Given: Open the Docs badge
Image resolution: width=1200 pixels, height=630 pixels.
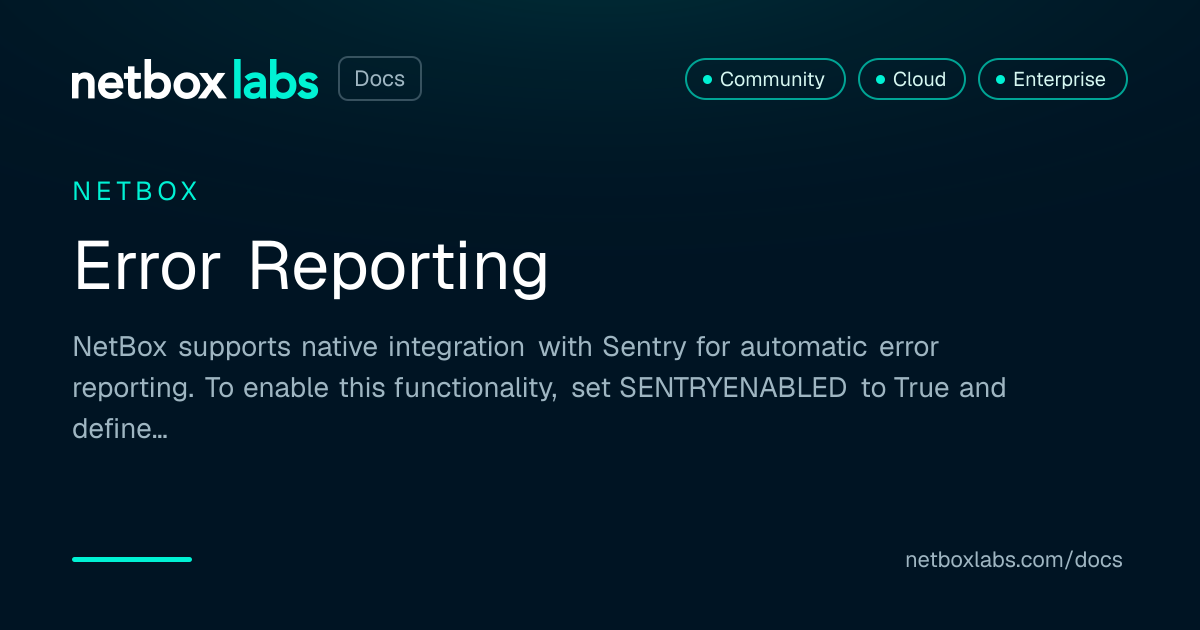Looking at the screenshot, I should 380,79.
